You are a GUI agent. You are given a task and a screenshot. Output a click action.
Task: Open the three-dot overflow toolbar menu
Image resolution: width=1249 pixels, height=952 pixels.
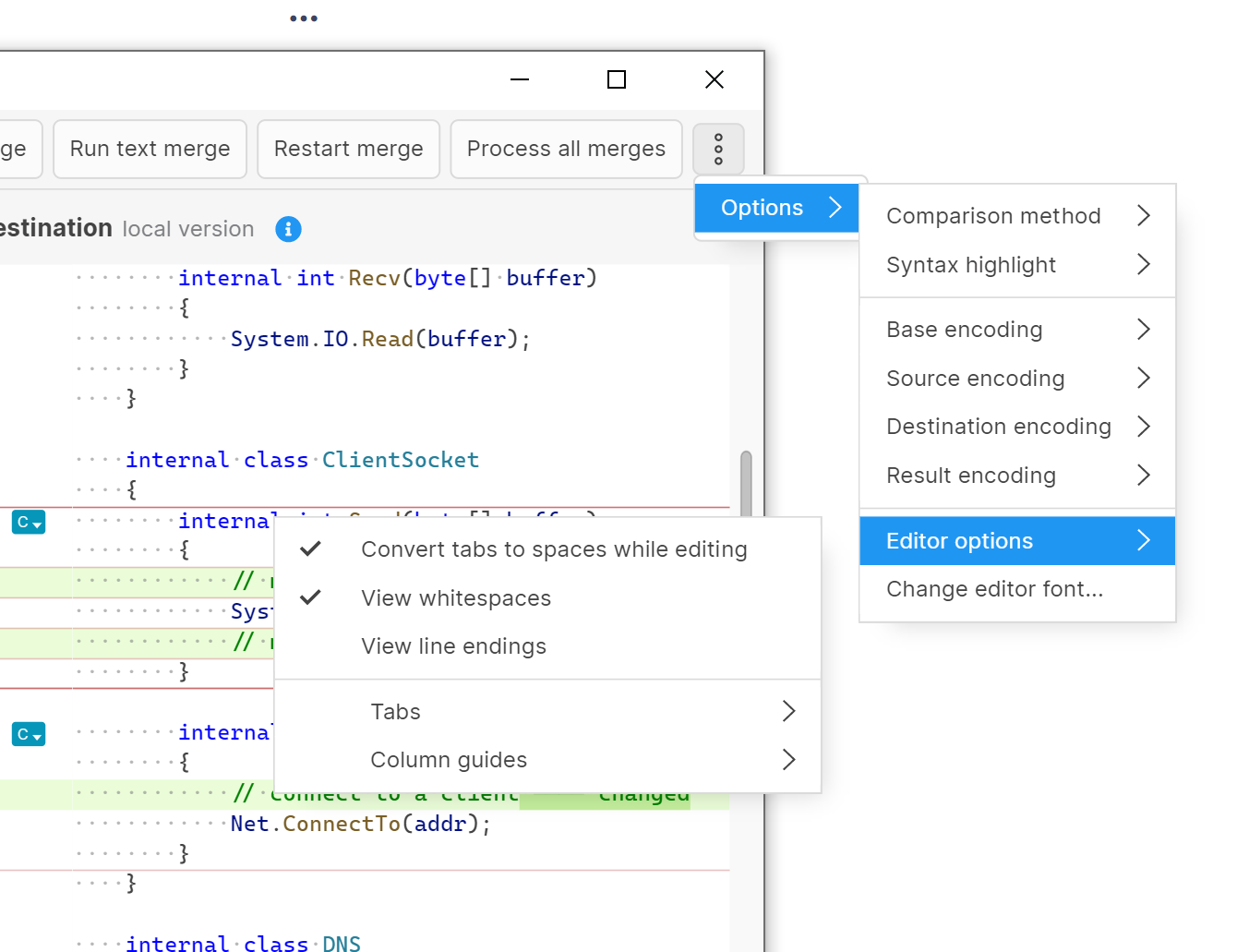(x=718, y=149)
